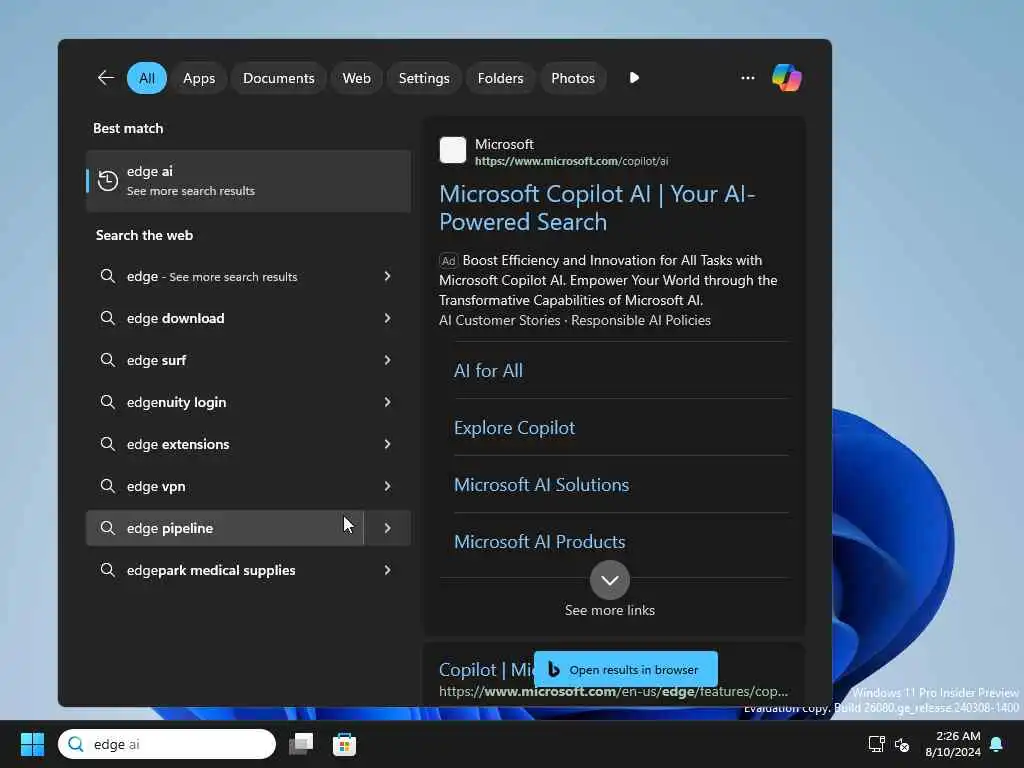Expand the edgepark medical supplies chevron
Viewport: 1024px width, 768px height.
coord(387,570)
